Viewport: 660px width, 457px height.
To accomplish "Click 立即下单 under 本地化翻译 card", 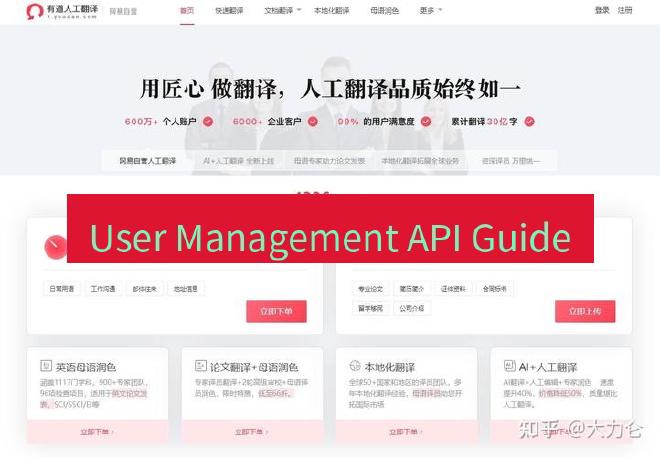I will [406, 432].
